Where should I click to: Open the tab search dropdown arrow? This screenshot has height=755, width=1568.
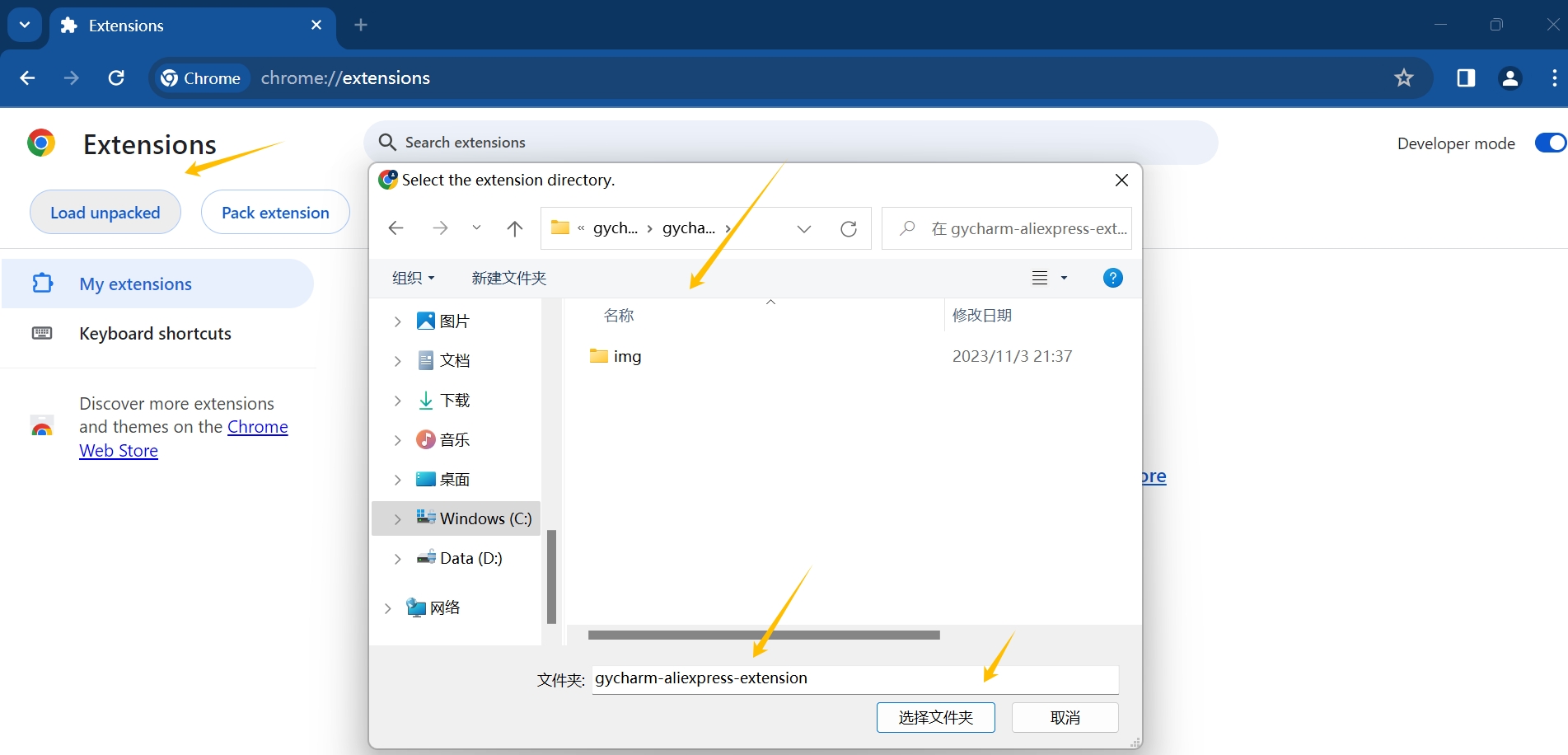(25, 25)
